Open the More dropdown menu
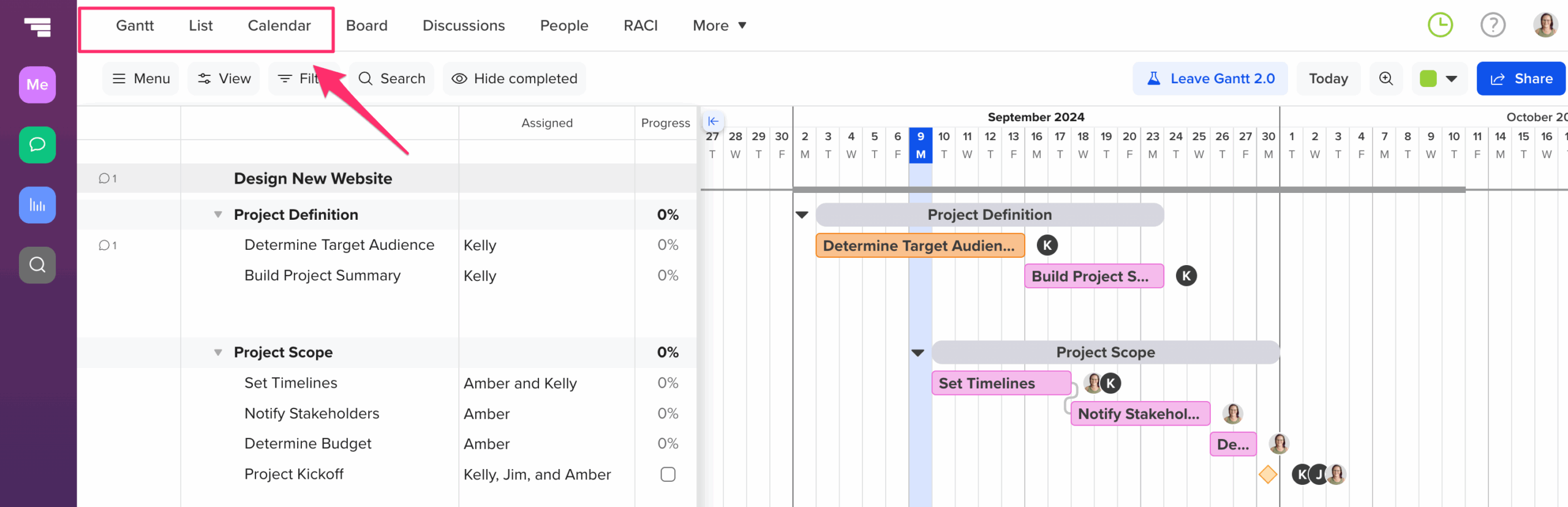 719,25
